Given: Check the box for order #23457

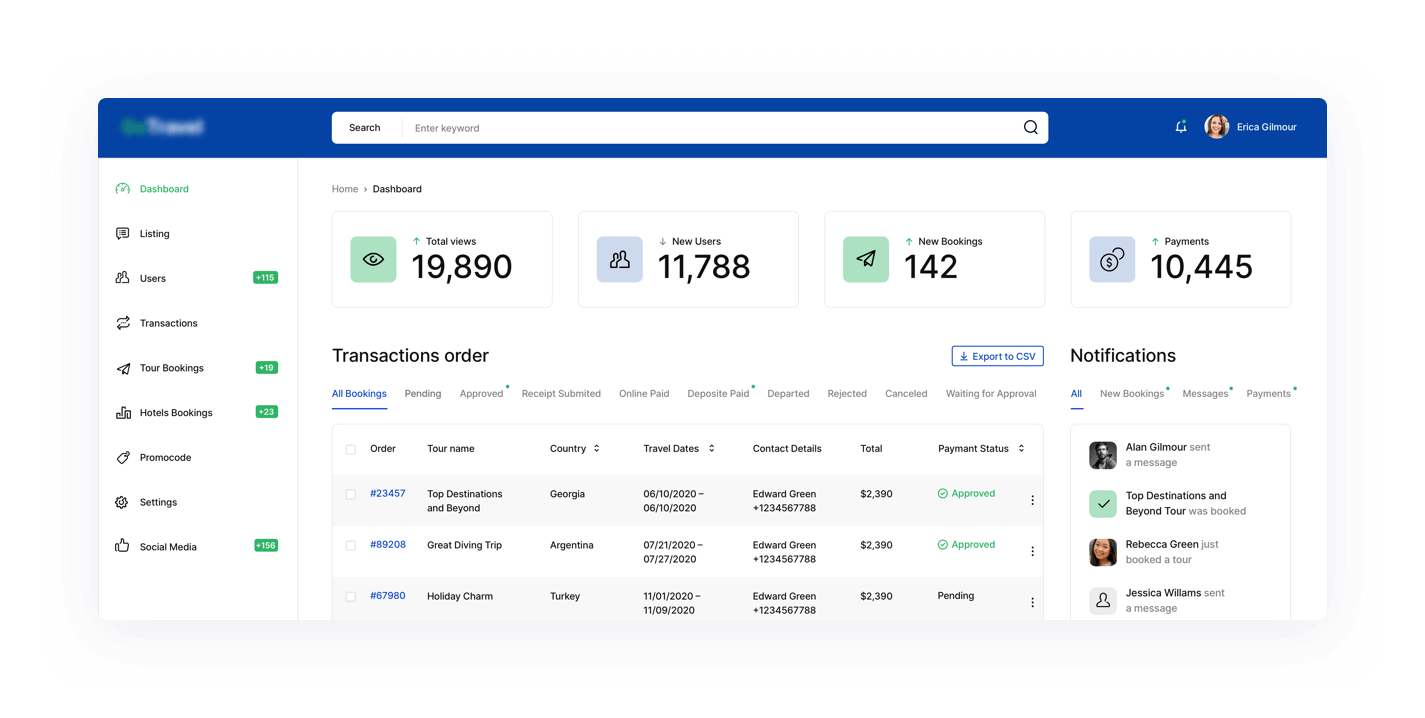Looking at the screenshot, I should click(x=351, y=494).
